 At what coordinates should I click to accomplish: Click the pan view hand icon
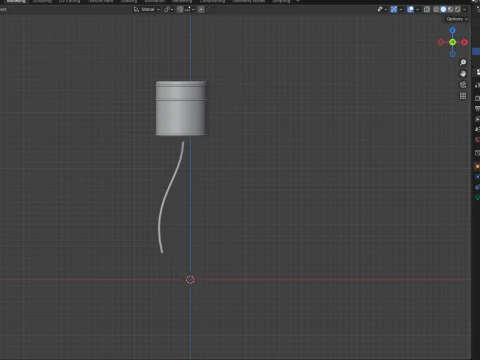point(463,73)
